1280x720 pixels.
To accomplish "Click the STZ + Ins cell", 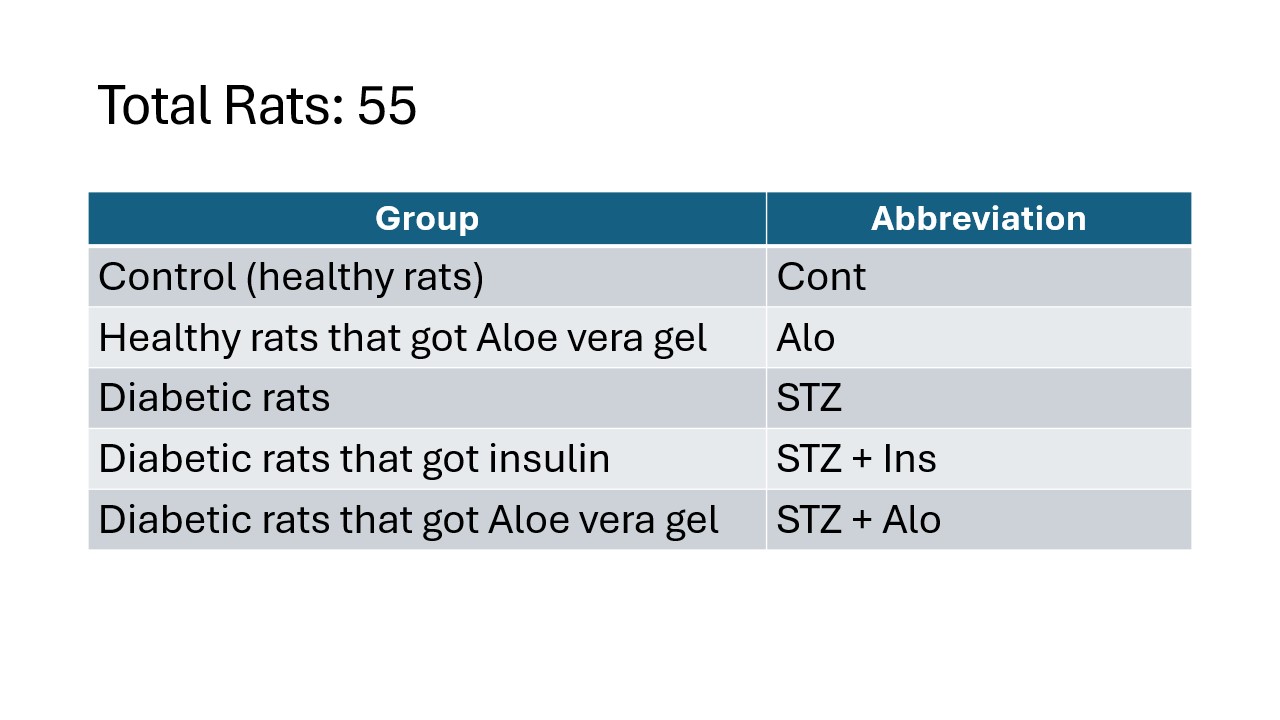I will click(979, 459).
